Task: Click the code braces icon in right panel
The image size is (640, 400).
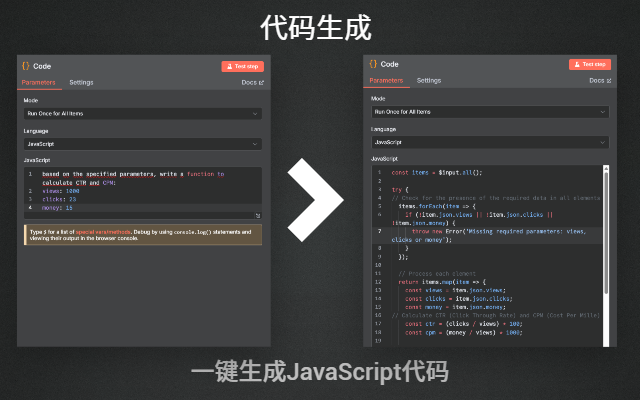Action: point(373,64)
